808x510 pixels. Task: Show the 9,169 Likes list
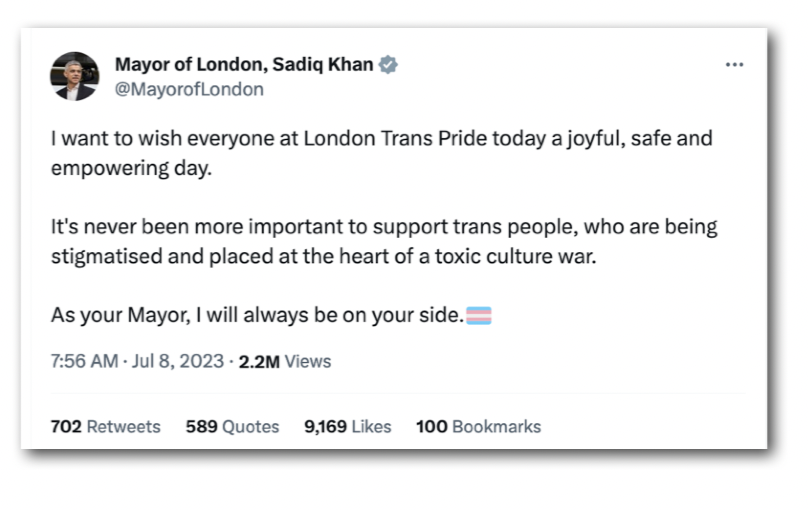tap(348, 426)
